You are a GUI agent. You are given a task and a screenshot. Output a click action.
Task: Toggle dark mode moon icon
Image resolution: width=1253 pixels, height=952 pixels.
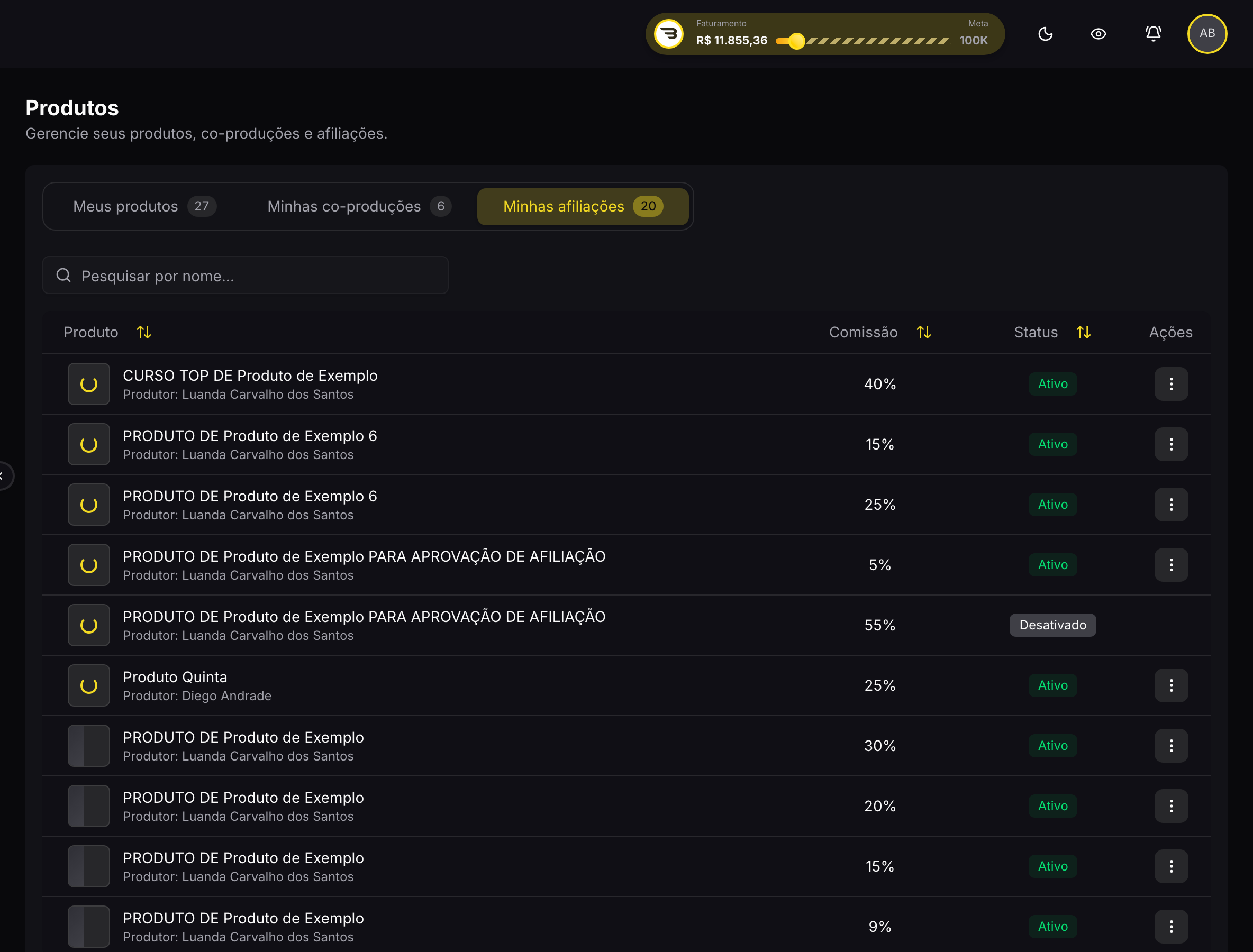tap(1045, 34)
